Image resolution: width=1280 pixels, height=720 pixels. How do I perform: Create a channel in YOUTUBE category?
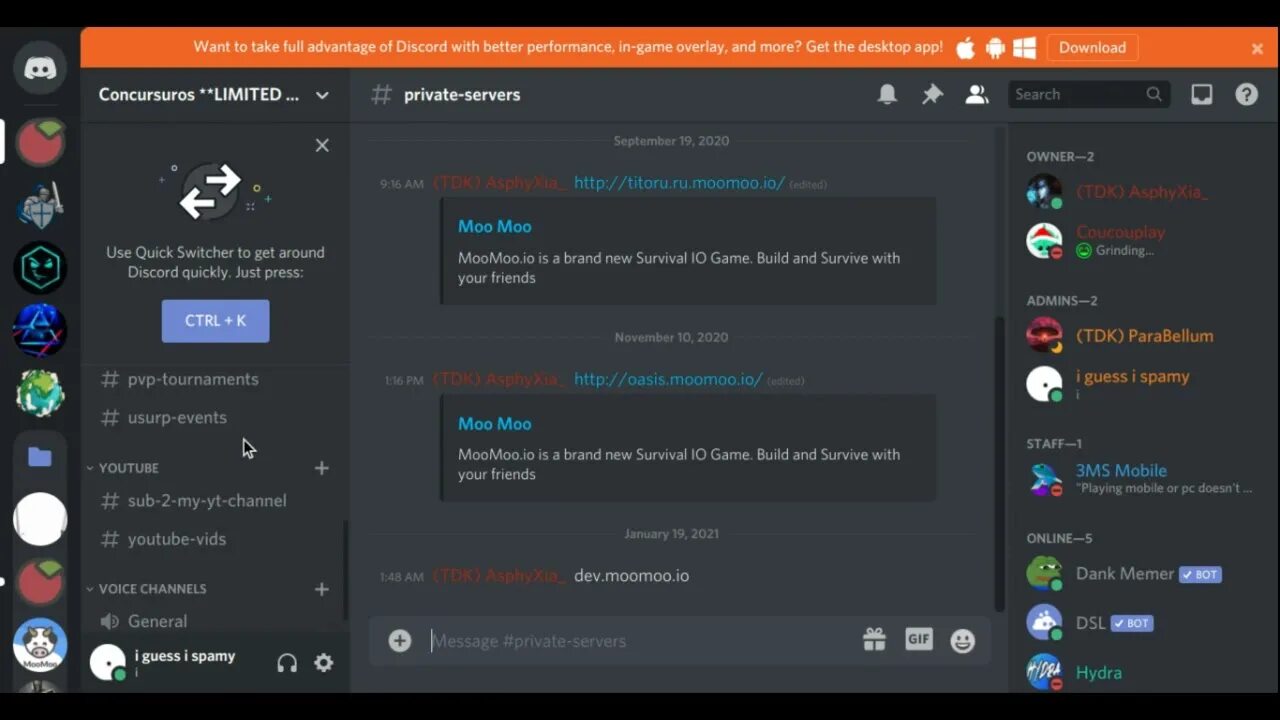[322, 468]
